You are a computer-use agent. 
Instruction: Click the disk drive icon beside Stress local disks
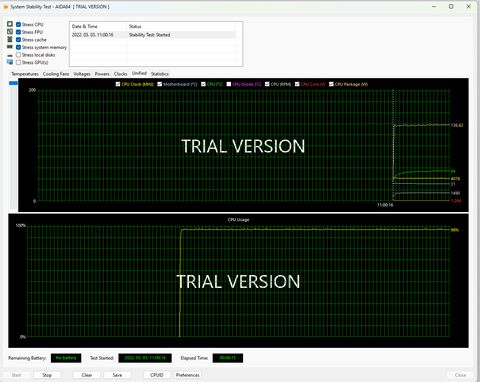click(10, 55)
